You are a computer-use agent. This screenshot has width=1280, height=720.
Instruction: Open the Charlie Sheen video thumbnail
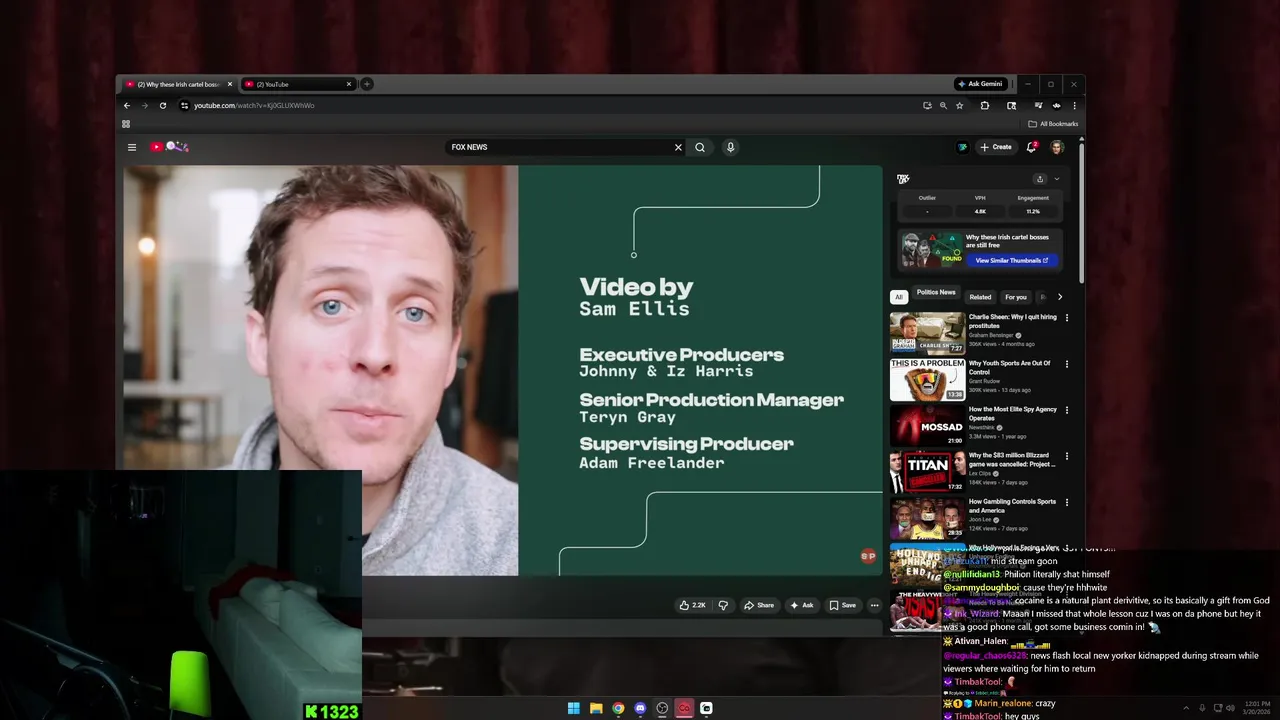[927, 333]
